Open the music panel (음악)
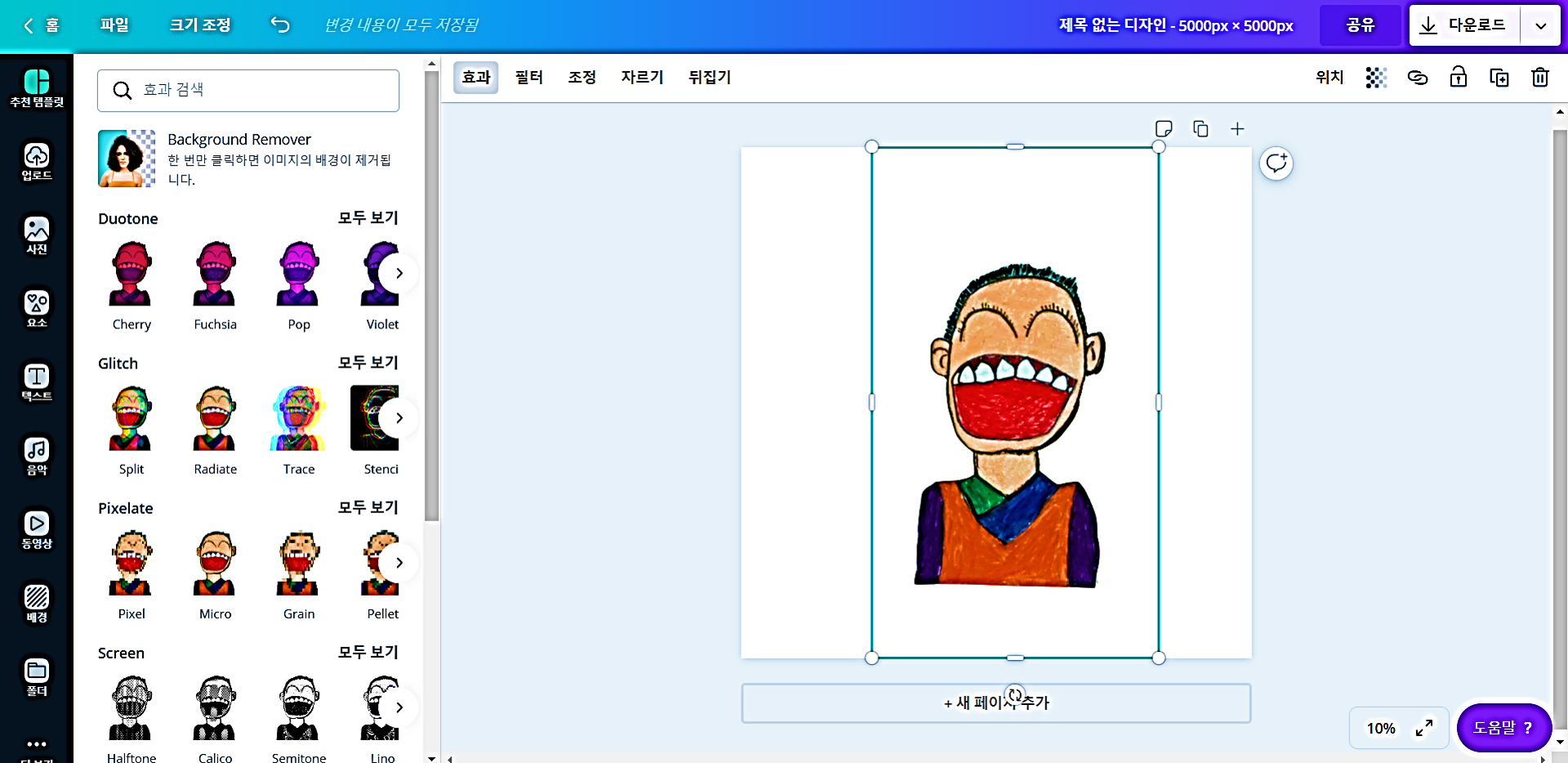Image resolution: width=1568 pixels, height=763 pixels. [x=37, y=456]
